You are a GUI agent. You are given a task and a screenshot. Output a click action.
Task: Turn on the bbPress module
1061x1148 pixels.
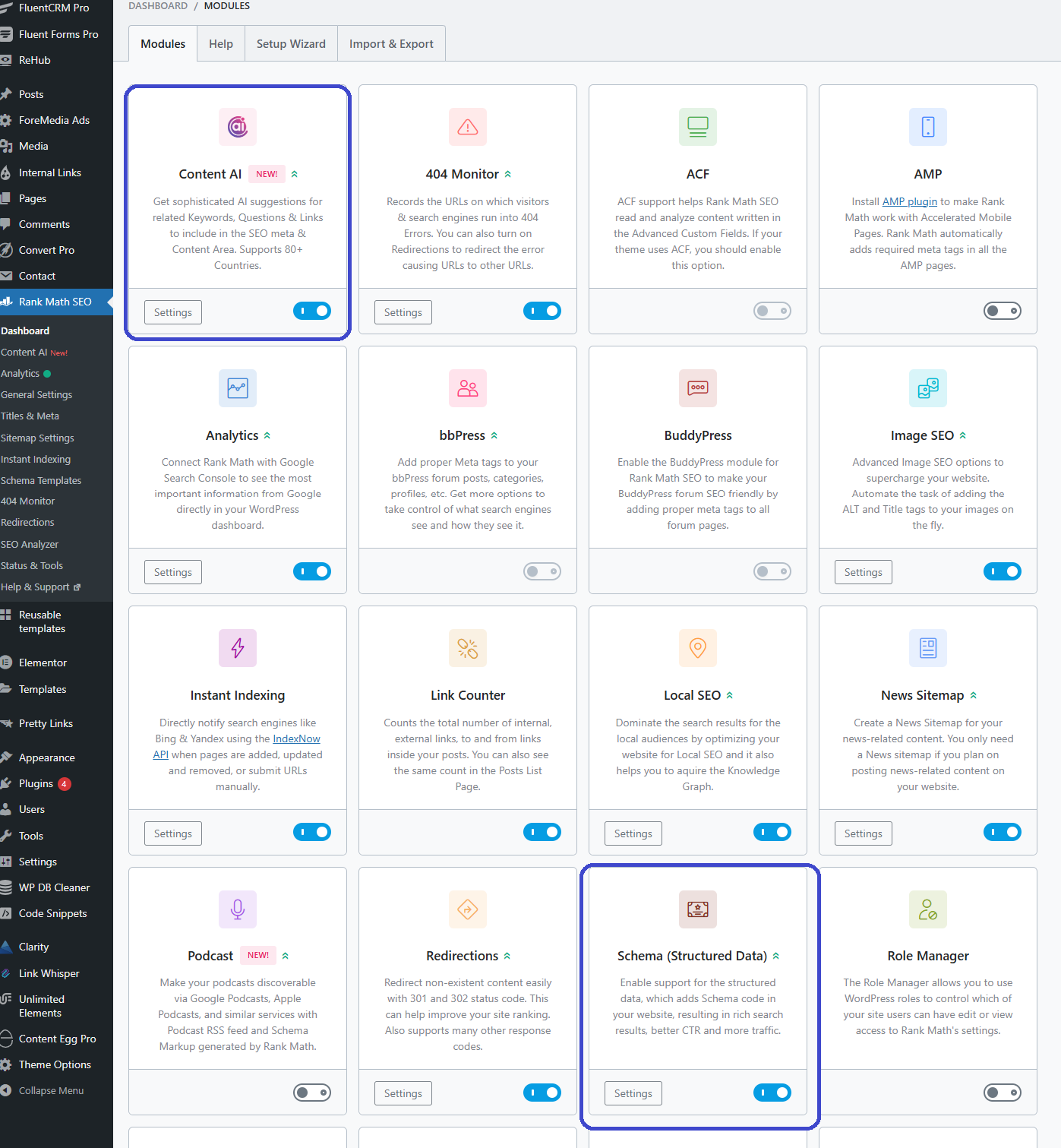pos(542,571)
